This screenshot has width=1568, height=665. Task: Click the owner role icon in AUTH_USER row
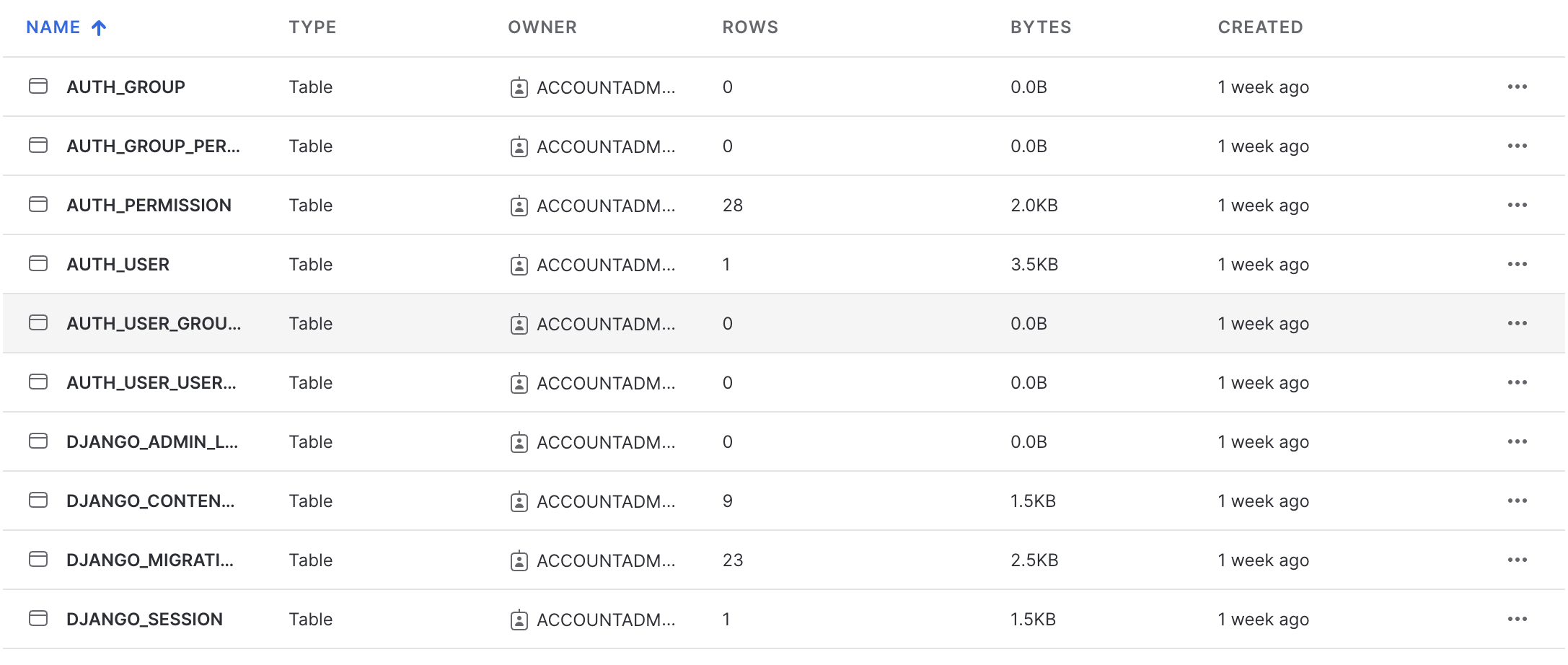pos(519,265)
